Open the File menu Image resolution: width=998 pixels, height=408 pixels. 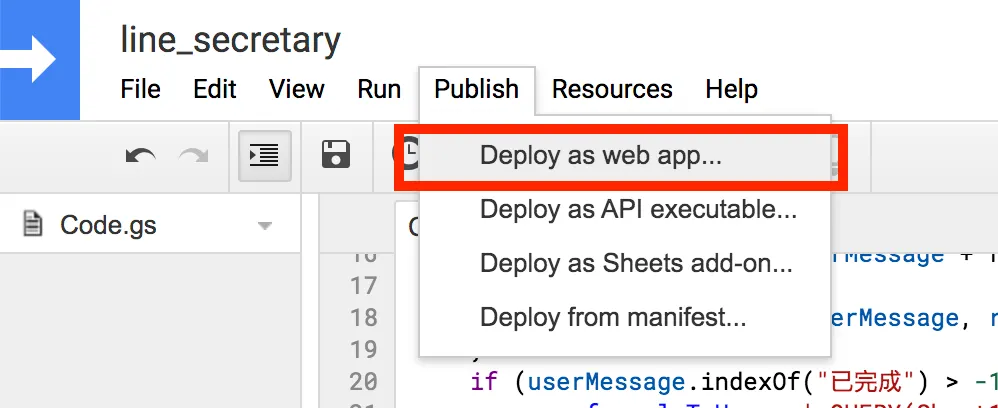click(x=141, y=89)
